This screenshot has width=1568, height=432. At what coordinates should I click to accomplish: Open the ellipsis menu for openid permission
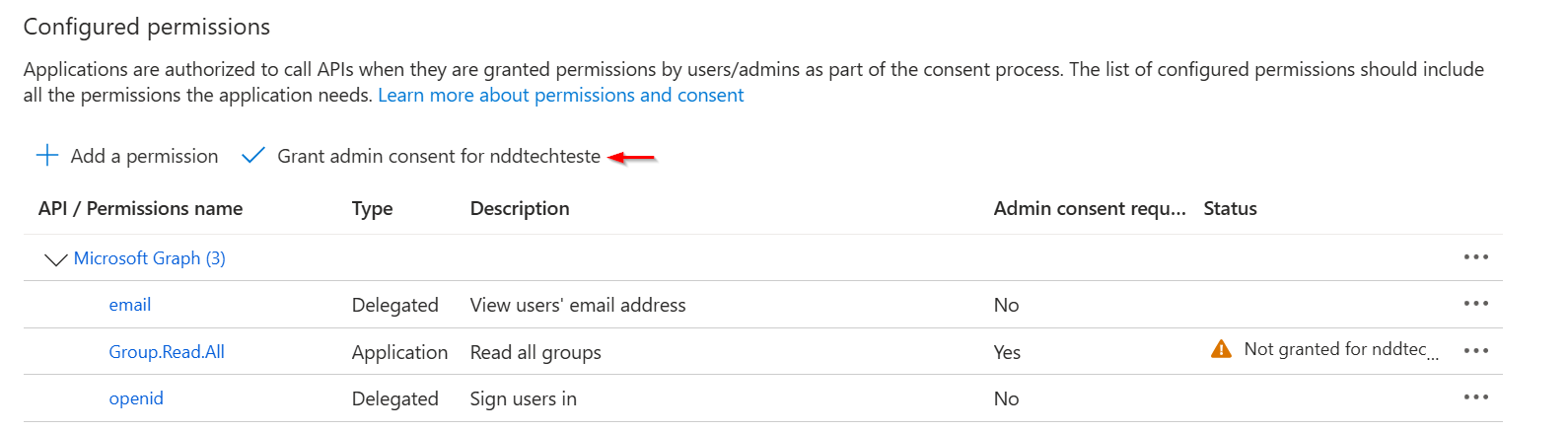1475,397
